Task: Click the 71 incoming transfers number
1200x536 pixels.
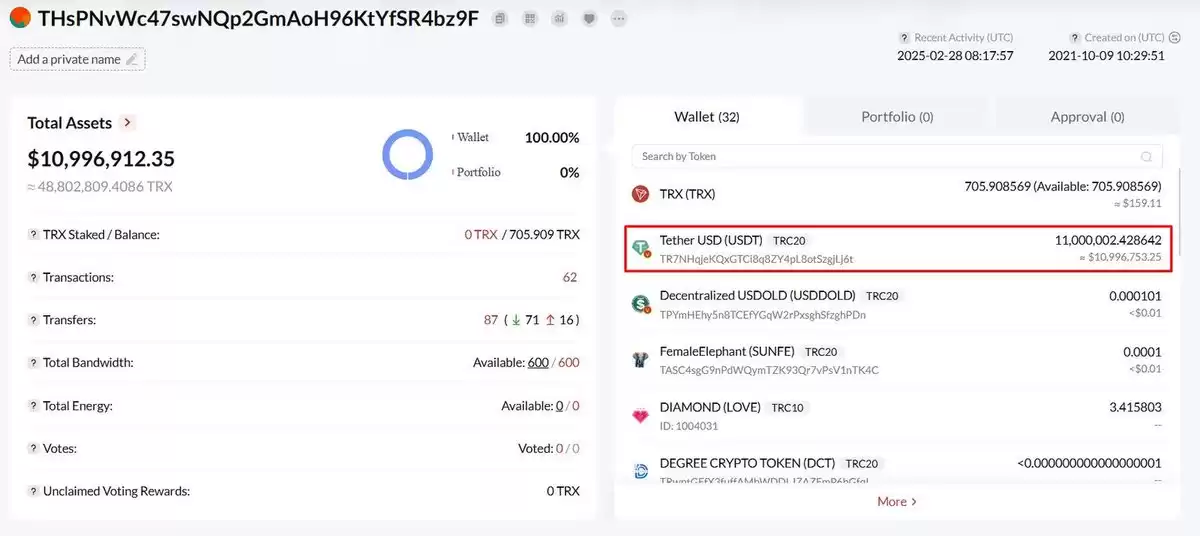Action: click(x=532, y=320)
